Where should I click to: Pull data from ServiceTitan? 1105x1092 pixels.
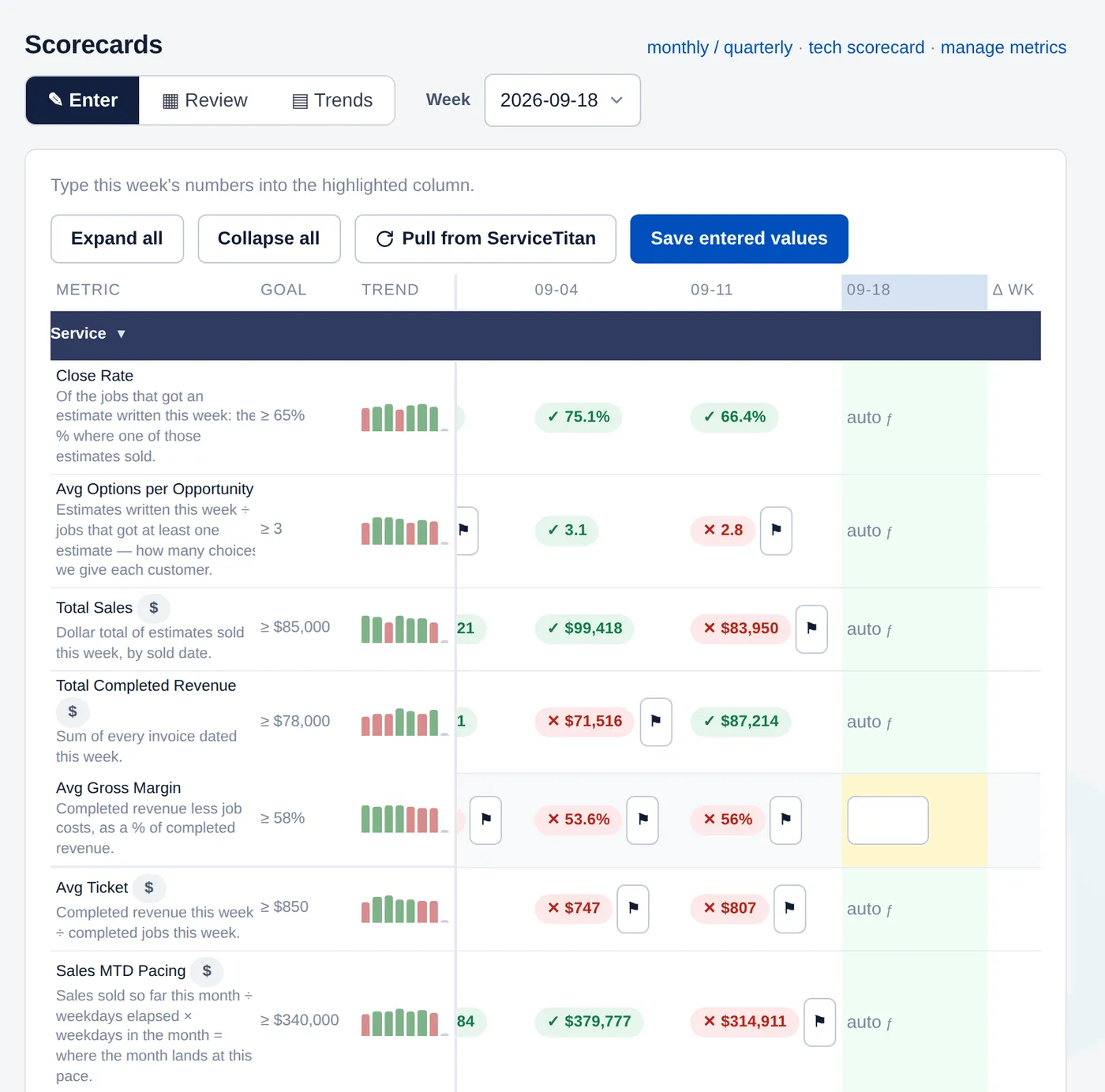tap(485, 238)
